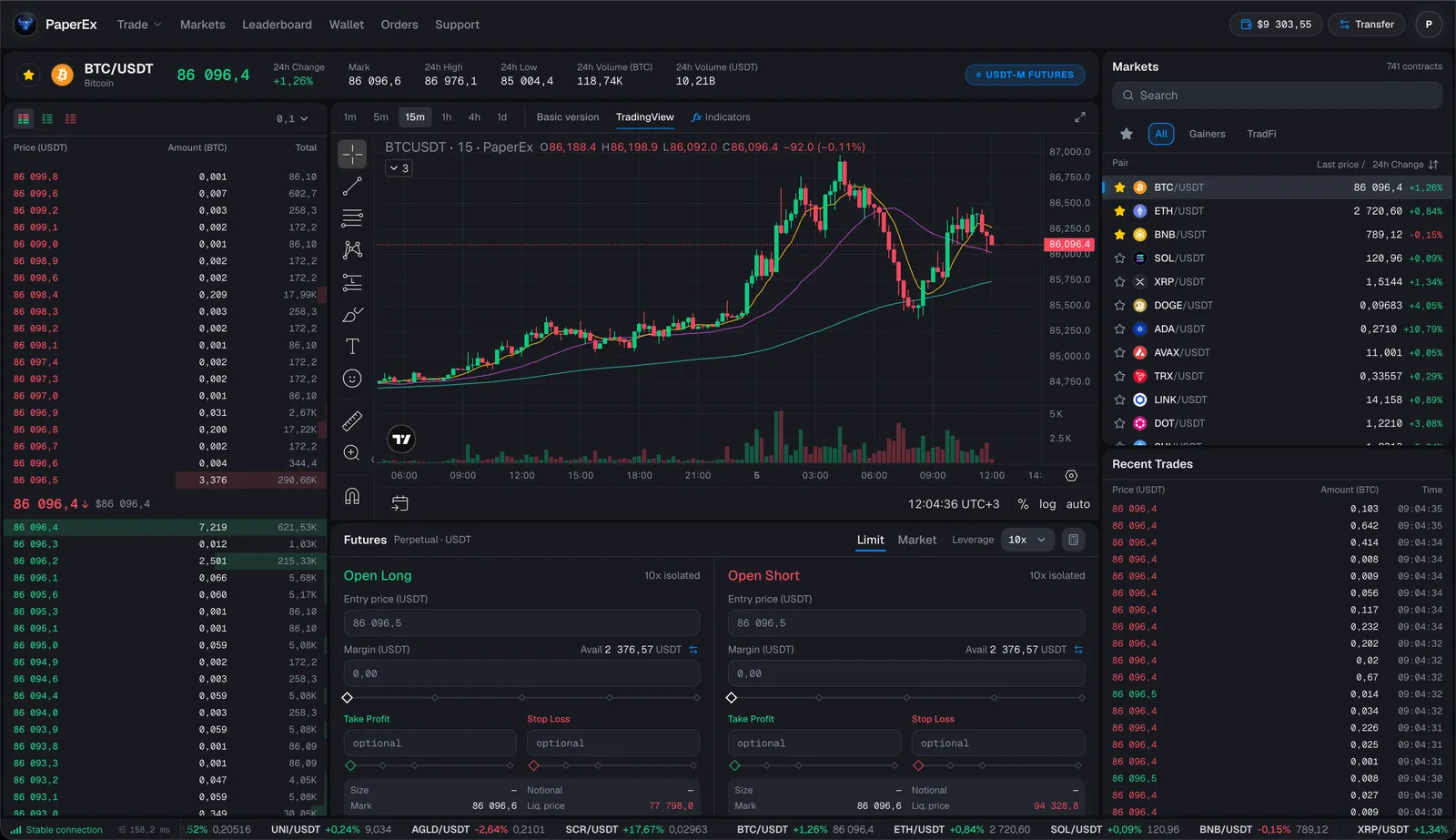Viewport: 1456px width, 840px height.
Task: Click the markets Search field
Action: pyautogui.click(x=1277, y=96)
